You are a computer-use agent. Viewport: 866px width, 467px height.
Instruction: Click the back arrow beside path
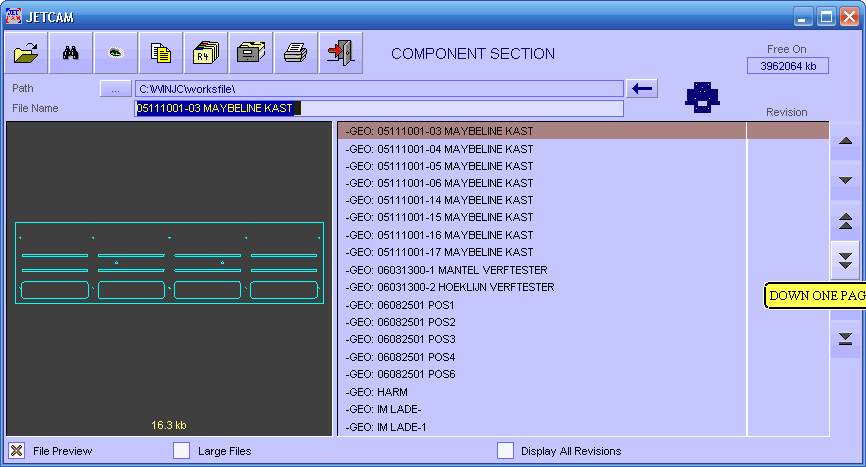pos(642,88)
